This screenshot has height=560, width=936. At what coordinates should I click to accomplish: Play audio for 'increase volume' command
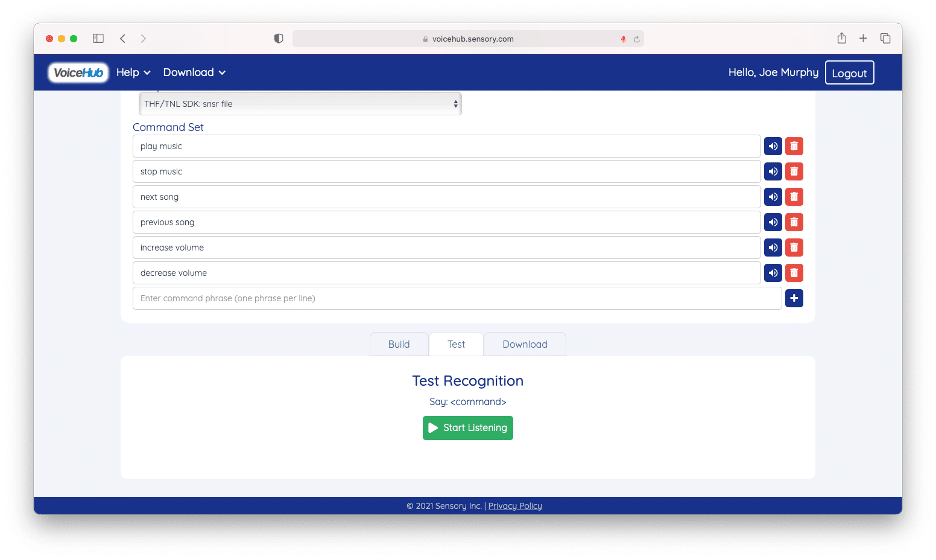772,247
